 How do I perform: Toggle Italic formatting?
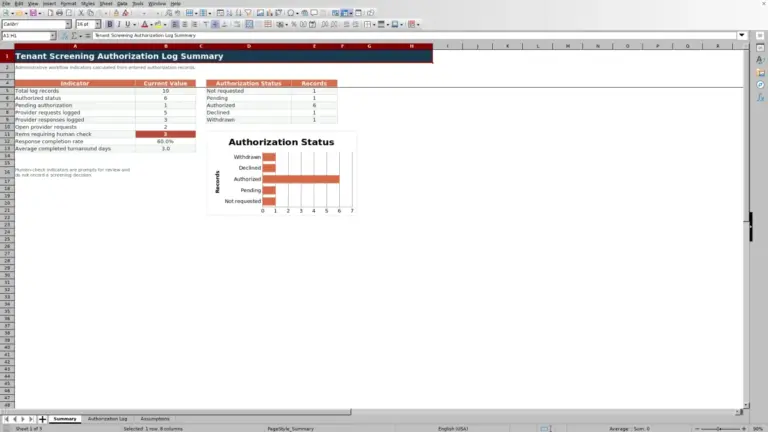[119, 24]
